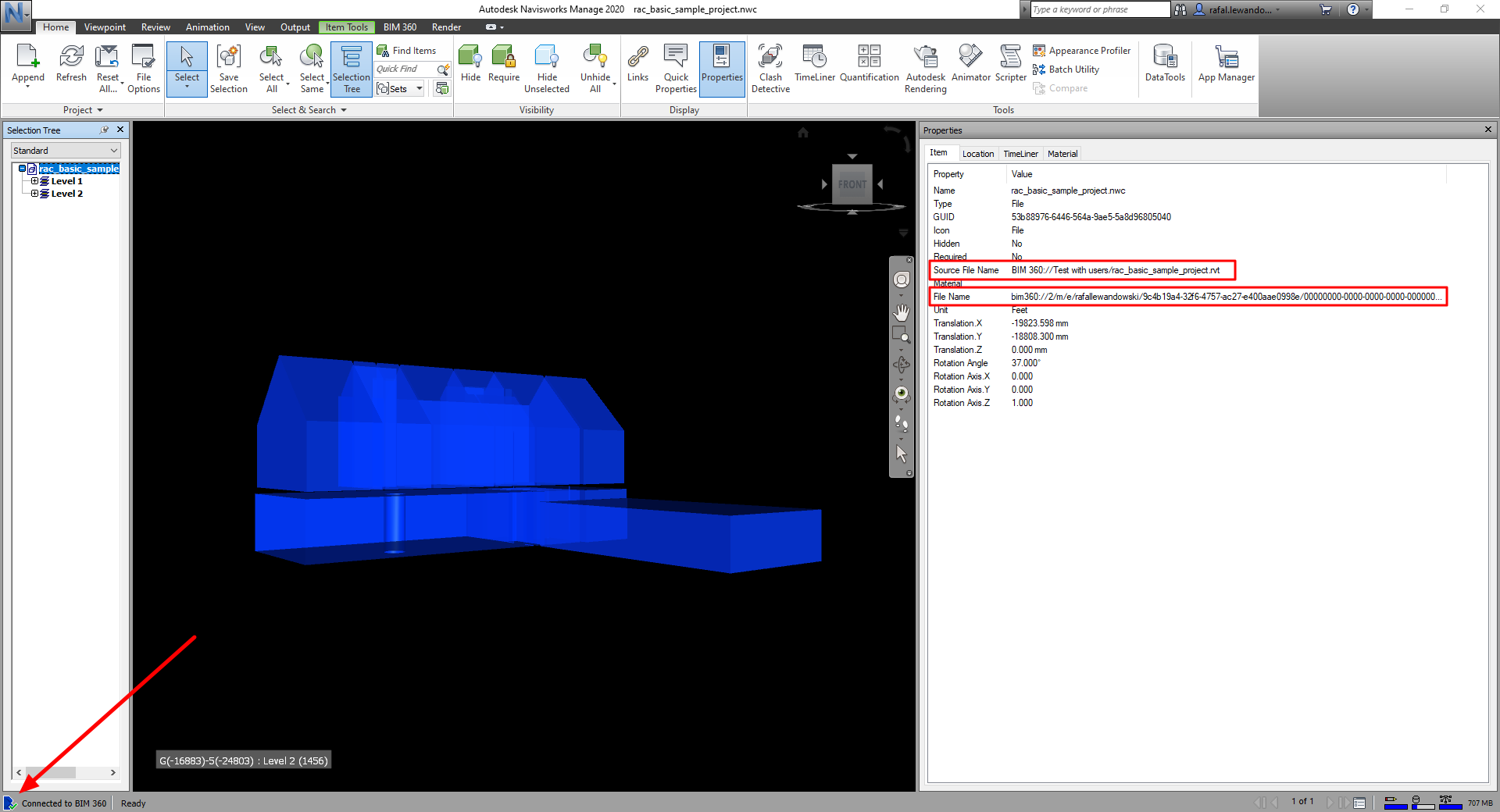Screen dimensions: 1500x812
Task: Click in the search keyword box
Action: (x=1100, y=9)
